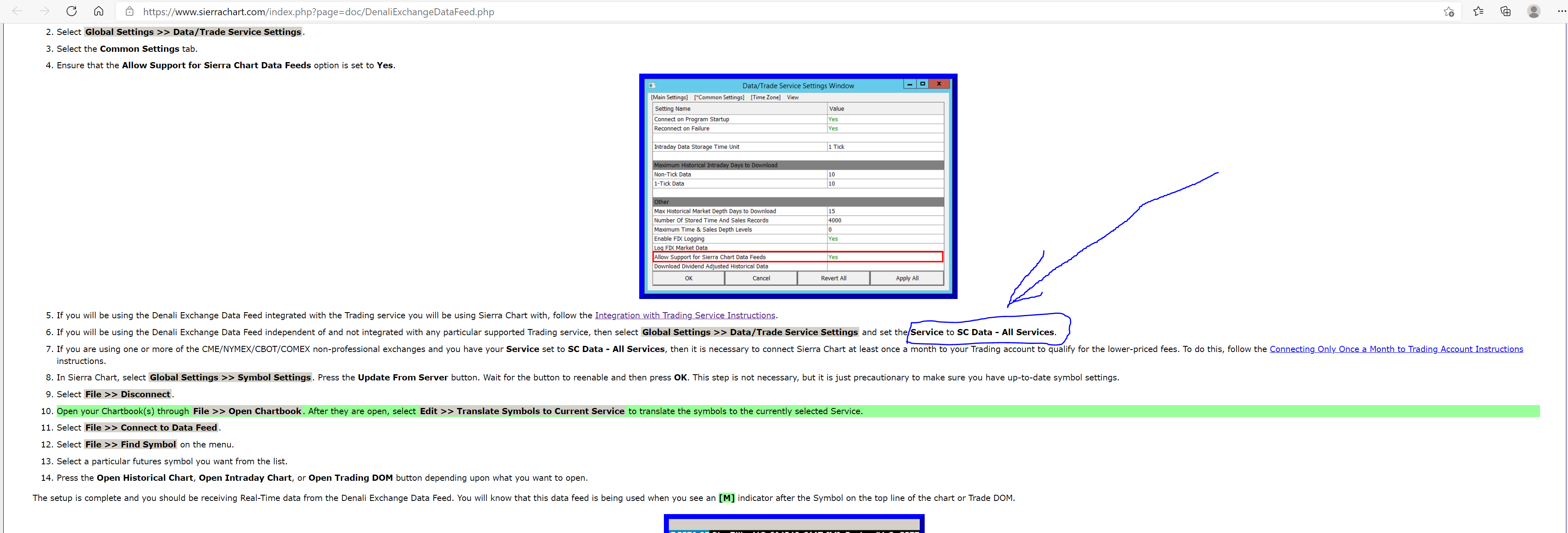Go back to the previous page

click(17, 11)
